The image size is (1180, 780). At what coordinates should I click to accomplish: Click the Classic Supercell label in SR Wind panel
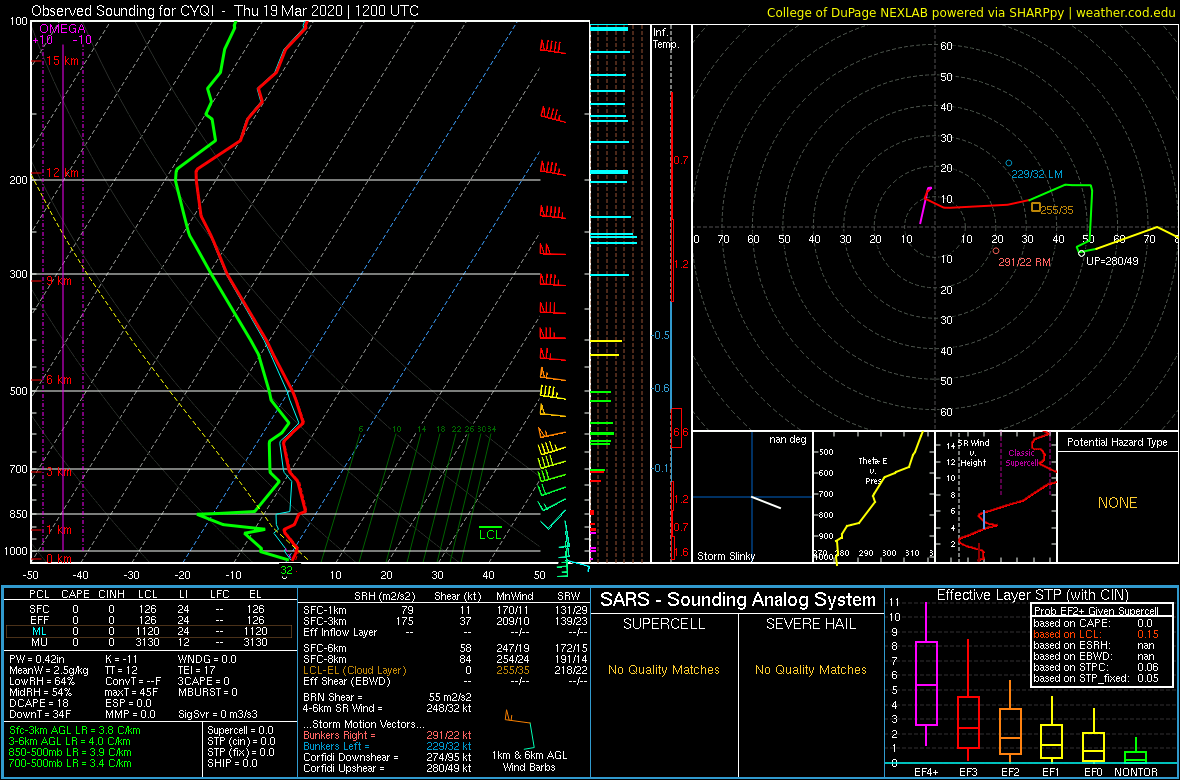(x=1023, y=457)
